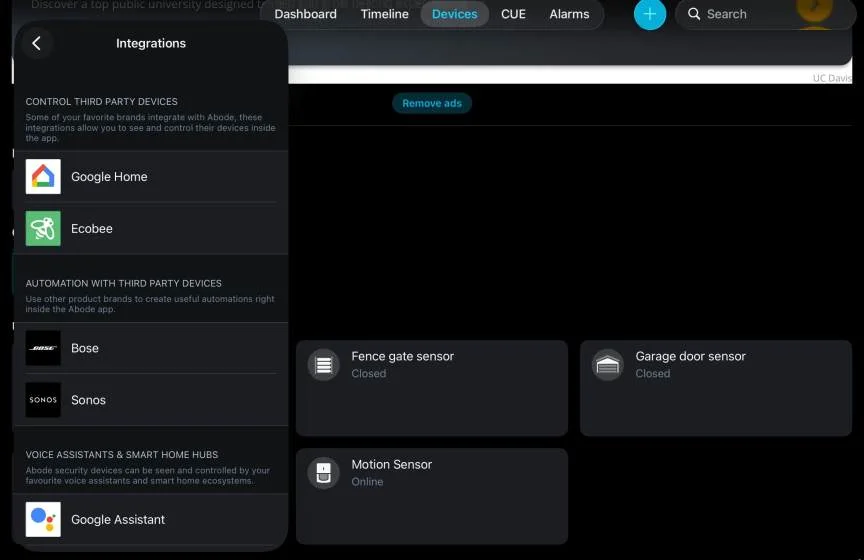Screen dimensions: 864x560
Task: Click the Remove ads button
Action: pos(432,103)
